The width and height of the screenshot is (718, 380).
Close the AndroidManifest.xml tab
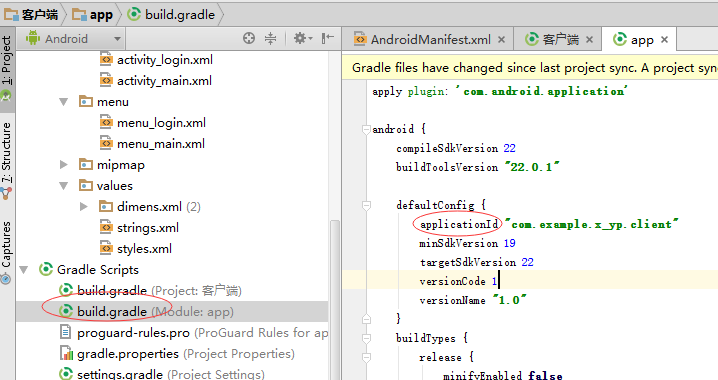point(501,40)
